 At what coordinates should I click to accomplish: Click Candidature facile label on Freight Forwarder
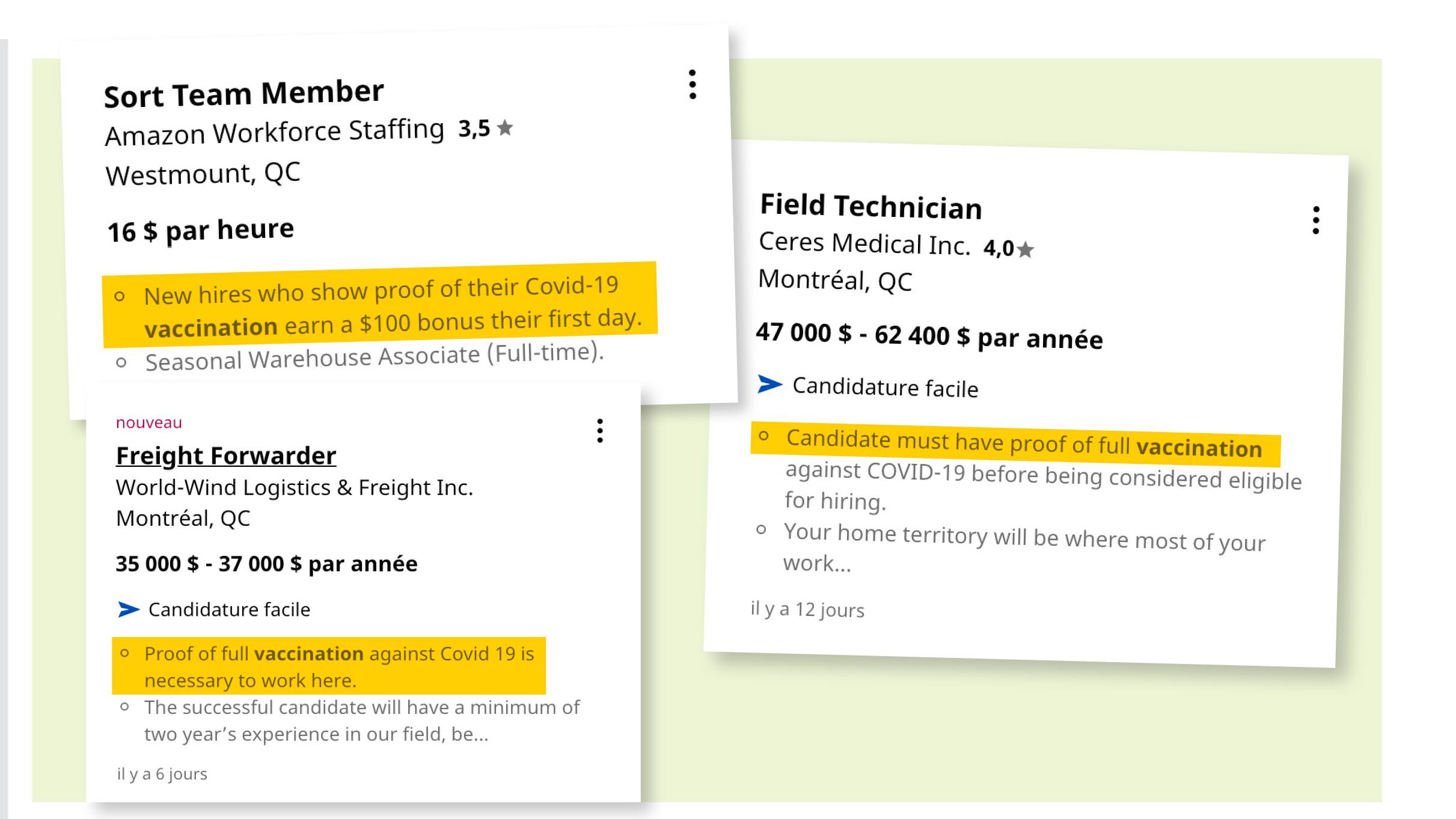pos(229,609)
